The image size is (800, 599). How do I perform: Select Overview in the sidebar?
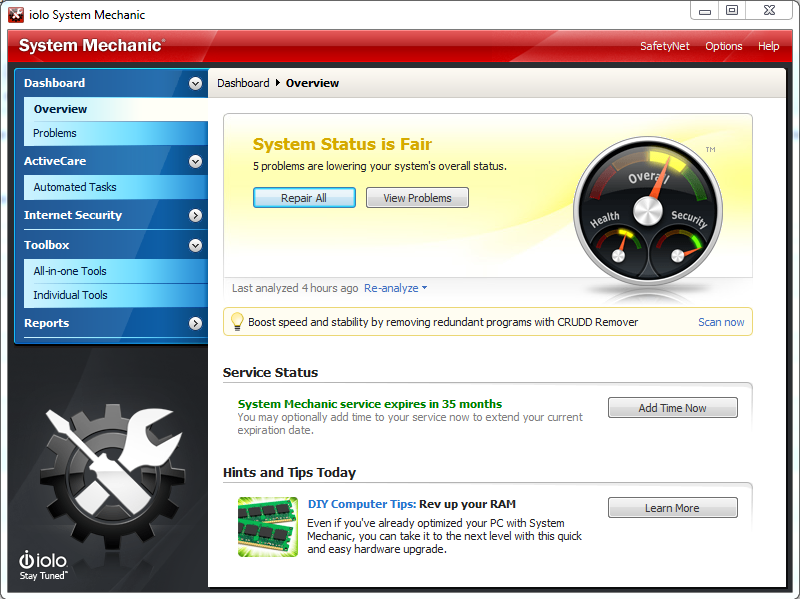(x=116, y=109)
